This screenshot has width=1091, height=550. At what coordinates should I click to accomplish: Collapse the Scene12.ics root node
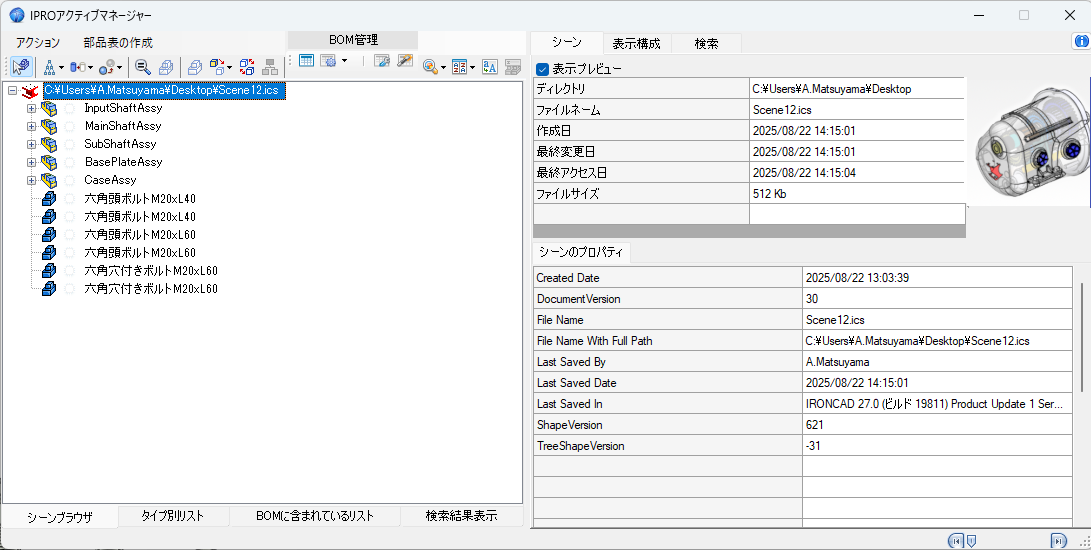[13, 91]
